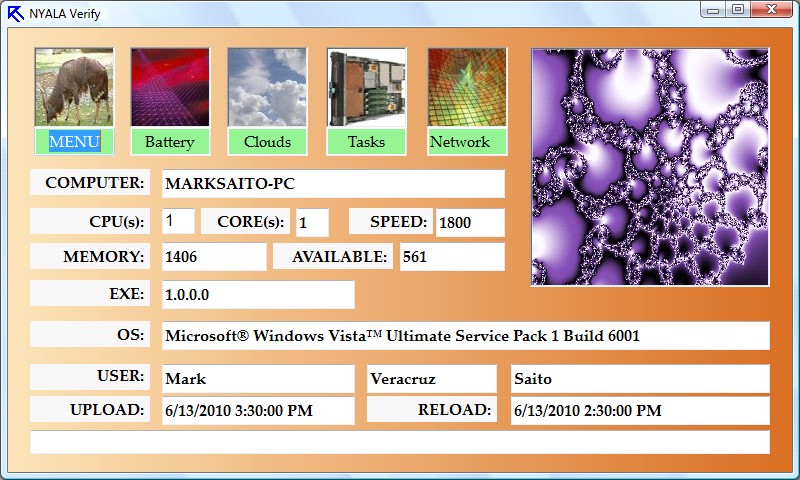
Task: Click the large purple fractal image
Action: [x=650, y=167]
